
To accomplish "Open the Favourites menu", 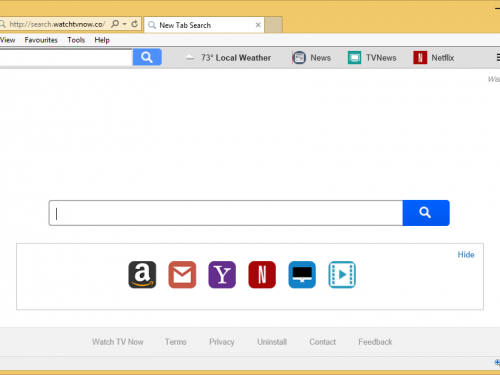I will pyautogui.click(x=41, y=40).
